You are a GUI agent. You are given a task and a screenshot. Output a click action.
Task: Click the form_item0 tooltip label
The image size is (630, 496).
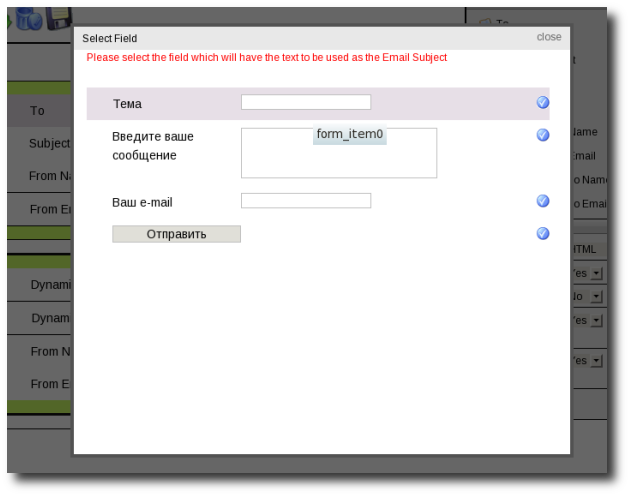click(350, 134)
